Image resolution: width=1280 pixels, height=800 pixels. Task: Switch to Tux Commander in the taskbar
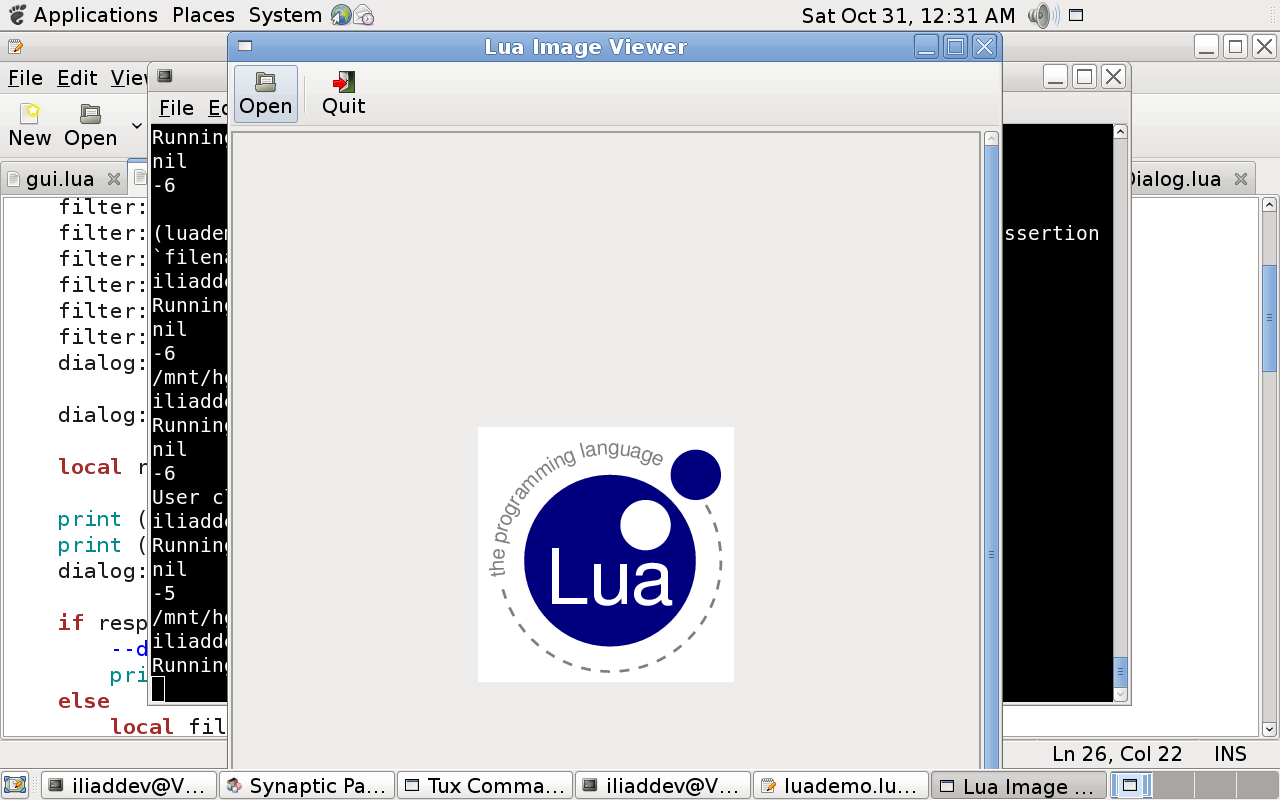coord(485,785)
